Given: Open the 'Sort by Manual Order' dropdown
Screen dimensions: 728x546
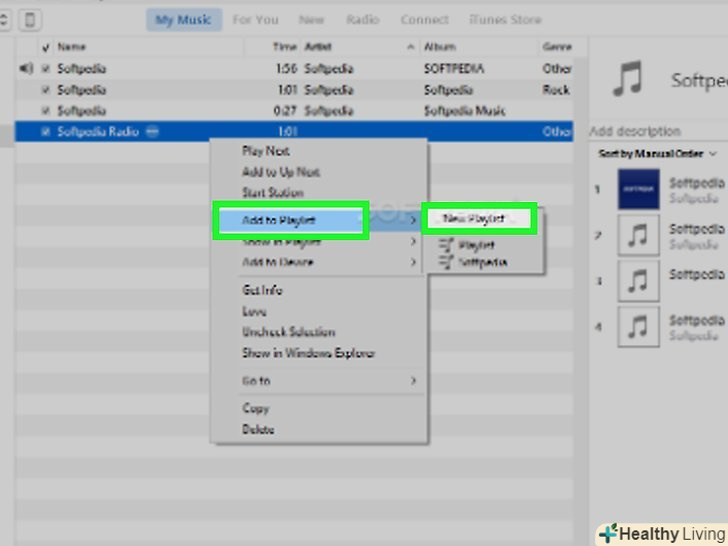Looking at the screenshot, I should pyautogui.click(x=656, y=154).
